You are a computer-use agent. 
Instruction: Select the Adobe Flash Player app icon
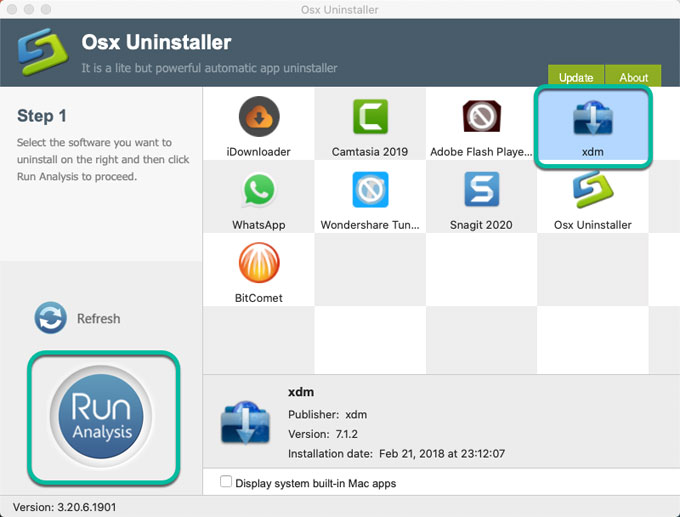481,116
